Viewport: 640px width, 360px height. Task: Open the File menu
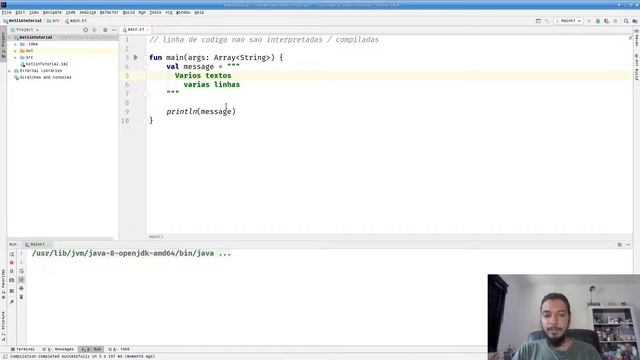(7, 13)
